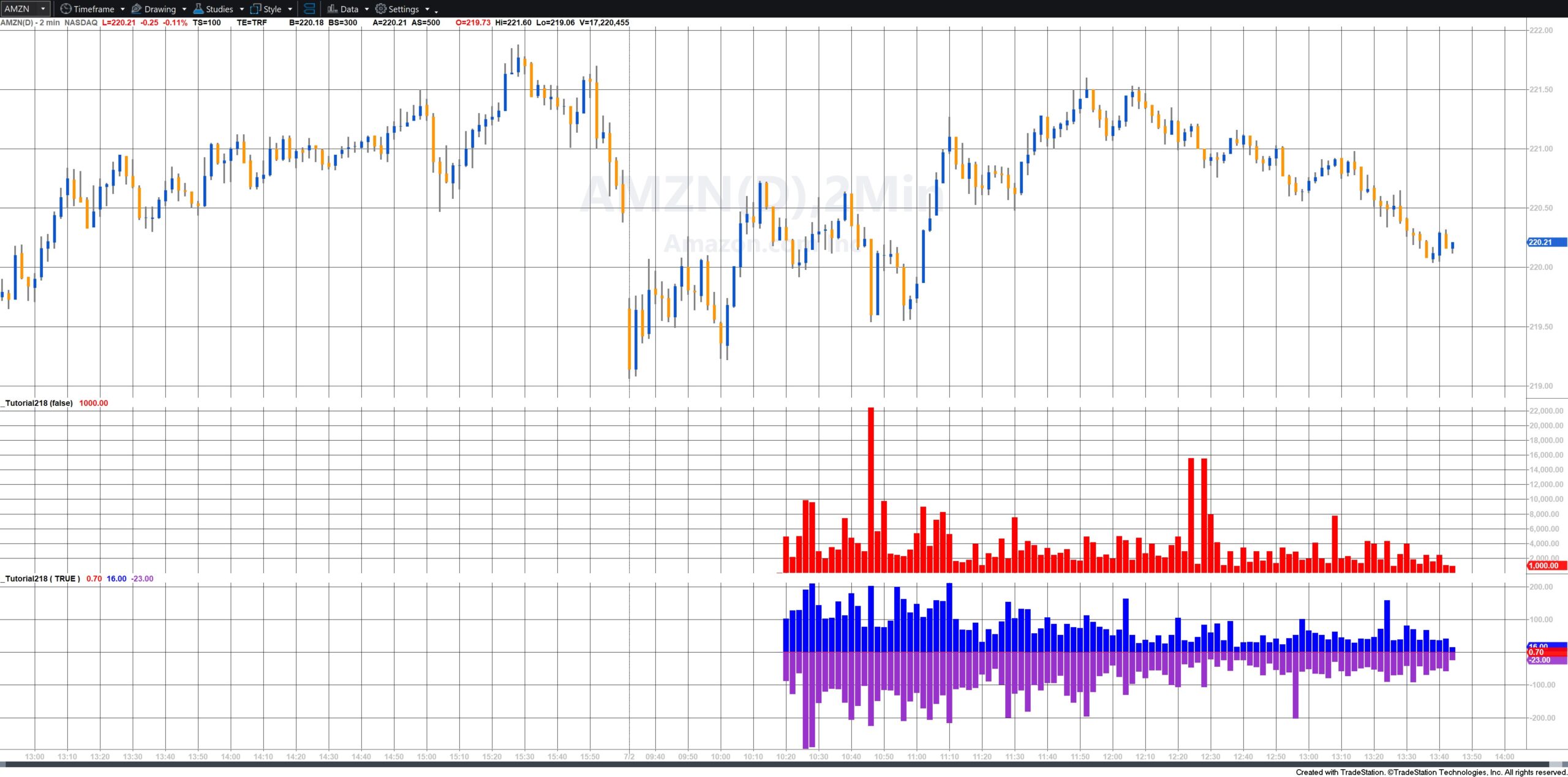Click the 219.00 price axis label
Viewport: 1568px width, 777px height.
(x=1541, y=386)
